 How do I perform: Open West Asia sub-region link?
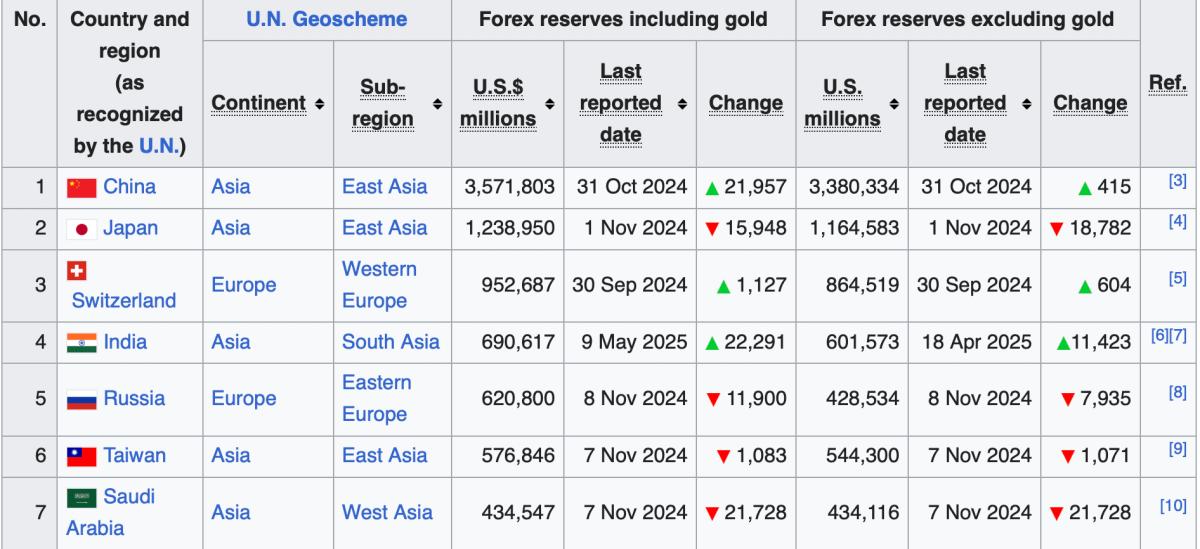(x=387, y=513)
